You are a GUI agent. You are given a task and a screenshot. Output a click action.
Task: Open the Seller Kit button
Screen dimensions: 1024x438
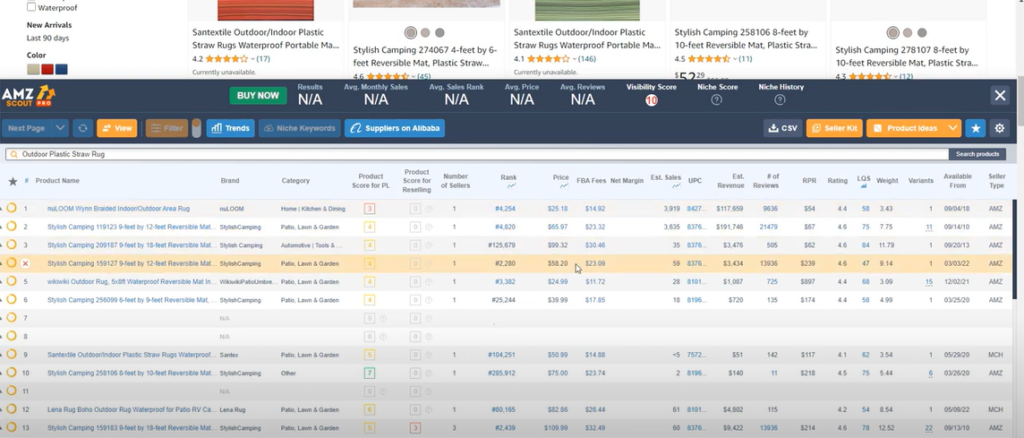coord(835,129)
